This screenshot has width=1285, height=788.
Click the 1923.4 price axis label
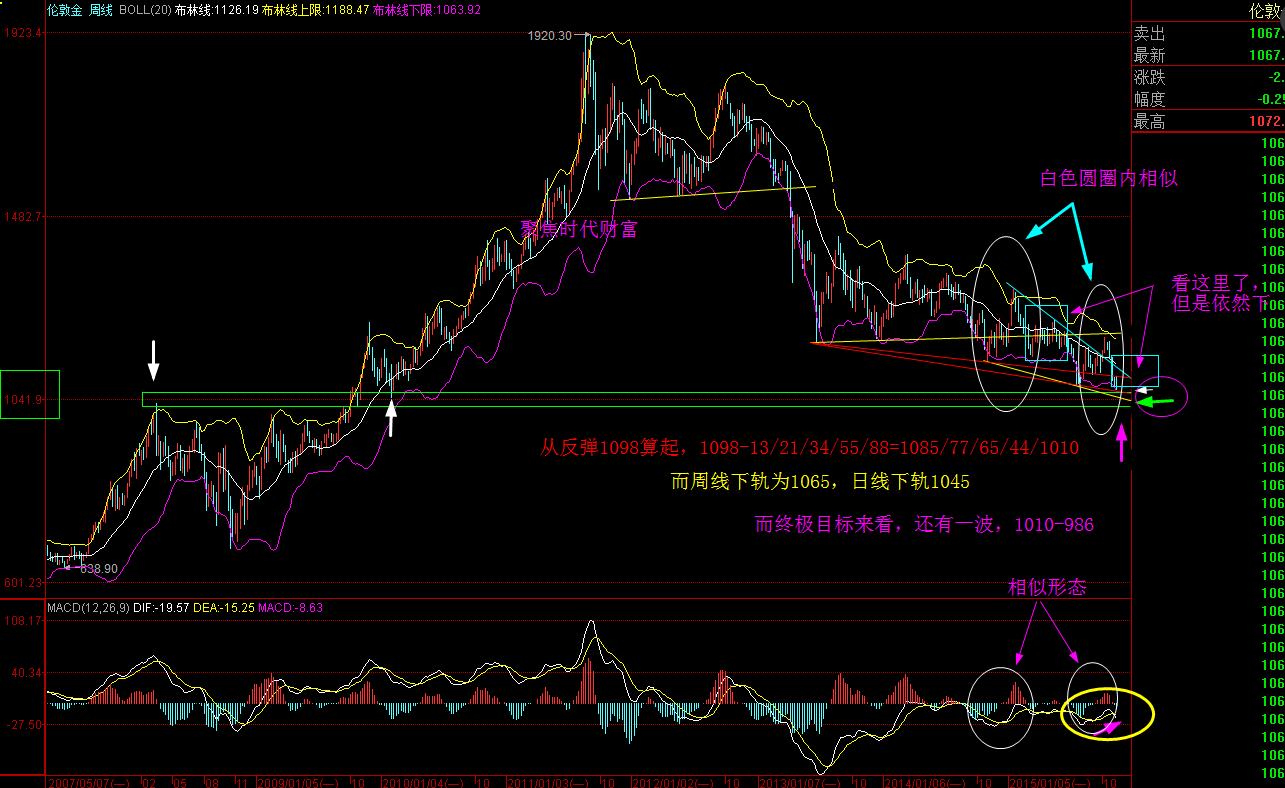click(x=24, y=33)
